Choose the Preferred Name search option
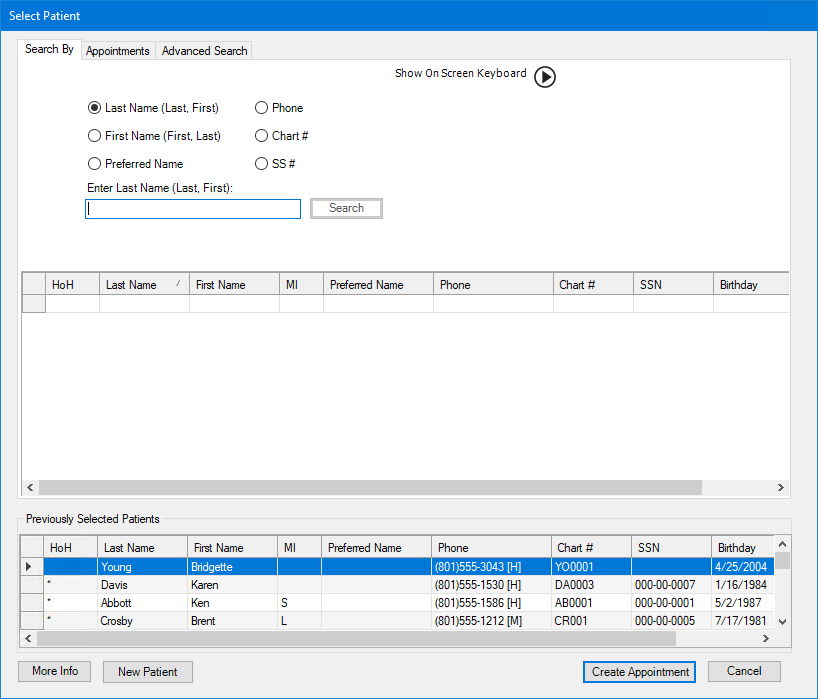 point(94,164)
